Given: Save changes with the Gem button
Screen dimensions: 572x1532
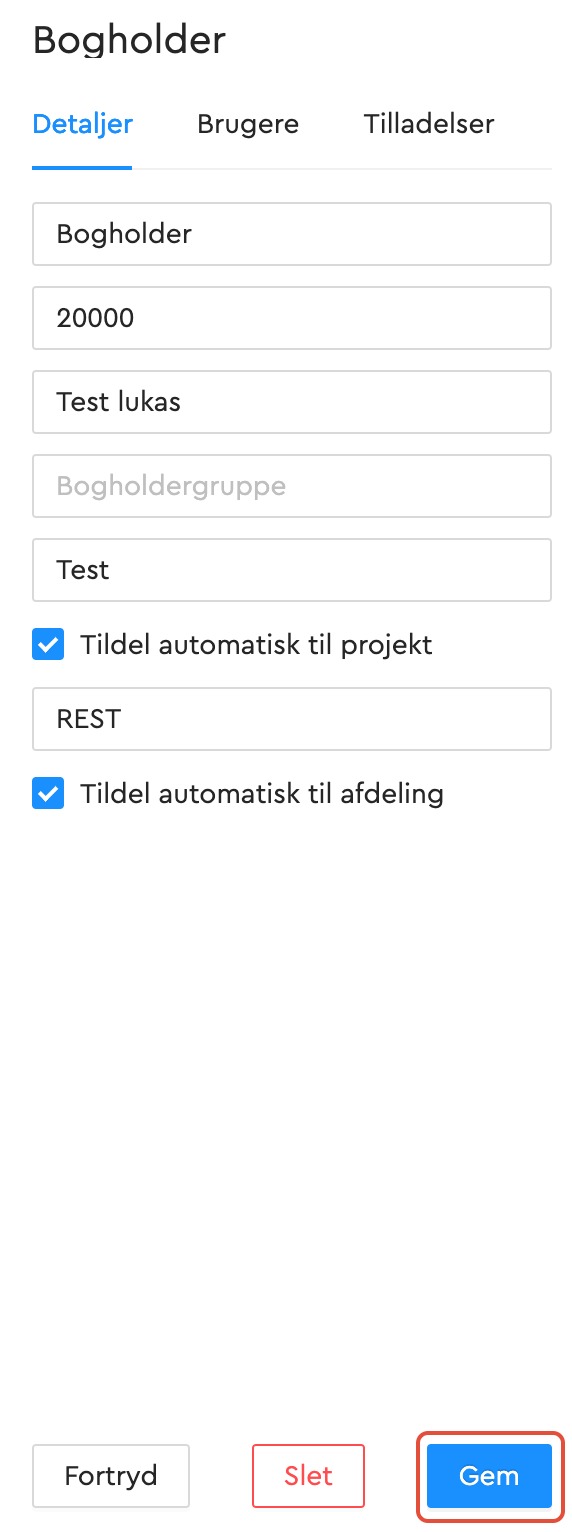Looking at the screenshot, I should pyautogui.click(x=489, y=1476).
